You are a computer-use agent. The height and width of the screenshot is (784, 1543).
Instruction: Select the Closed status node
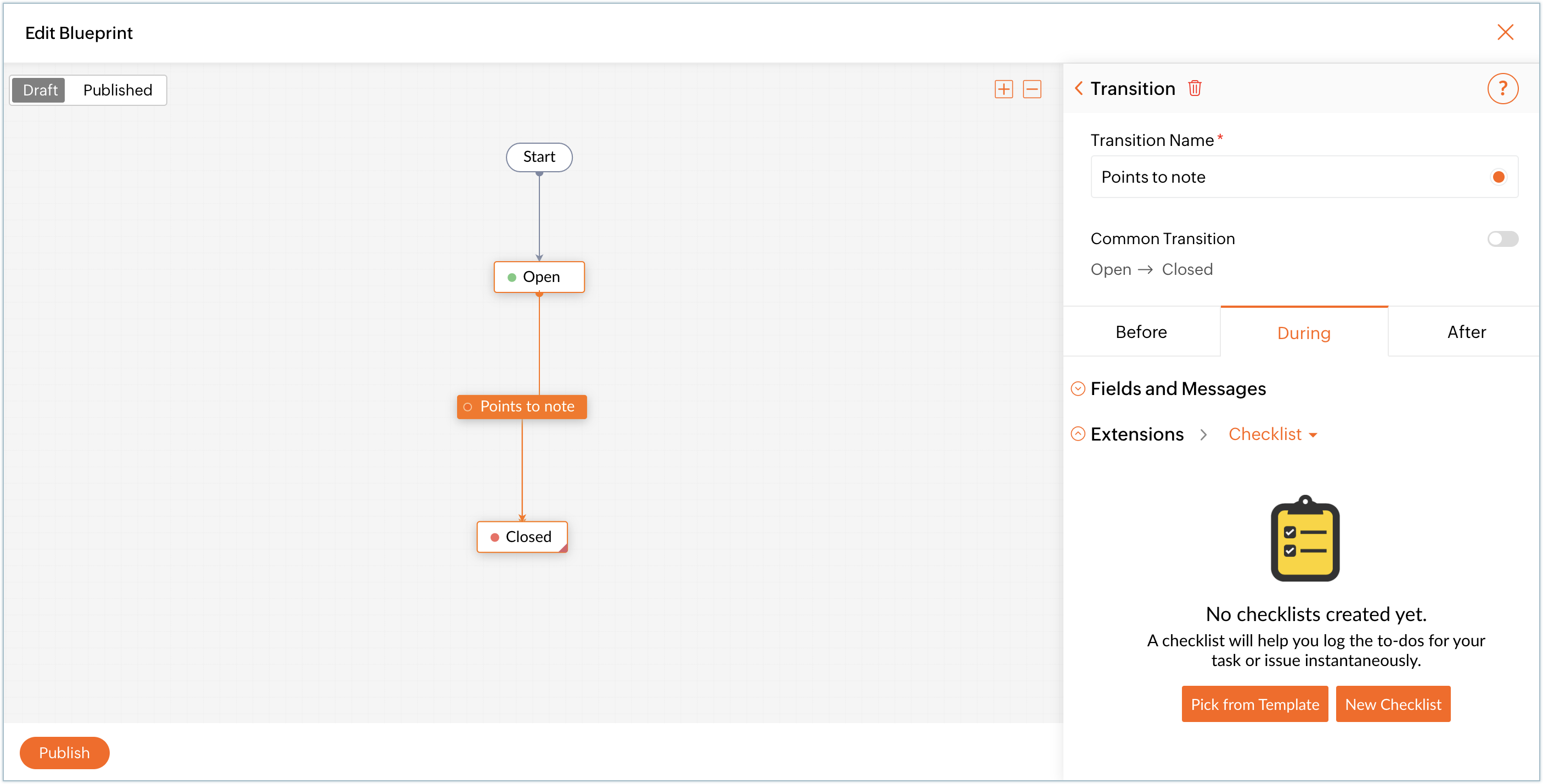(522, 537)
